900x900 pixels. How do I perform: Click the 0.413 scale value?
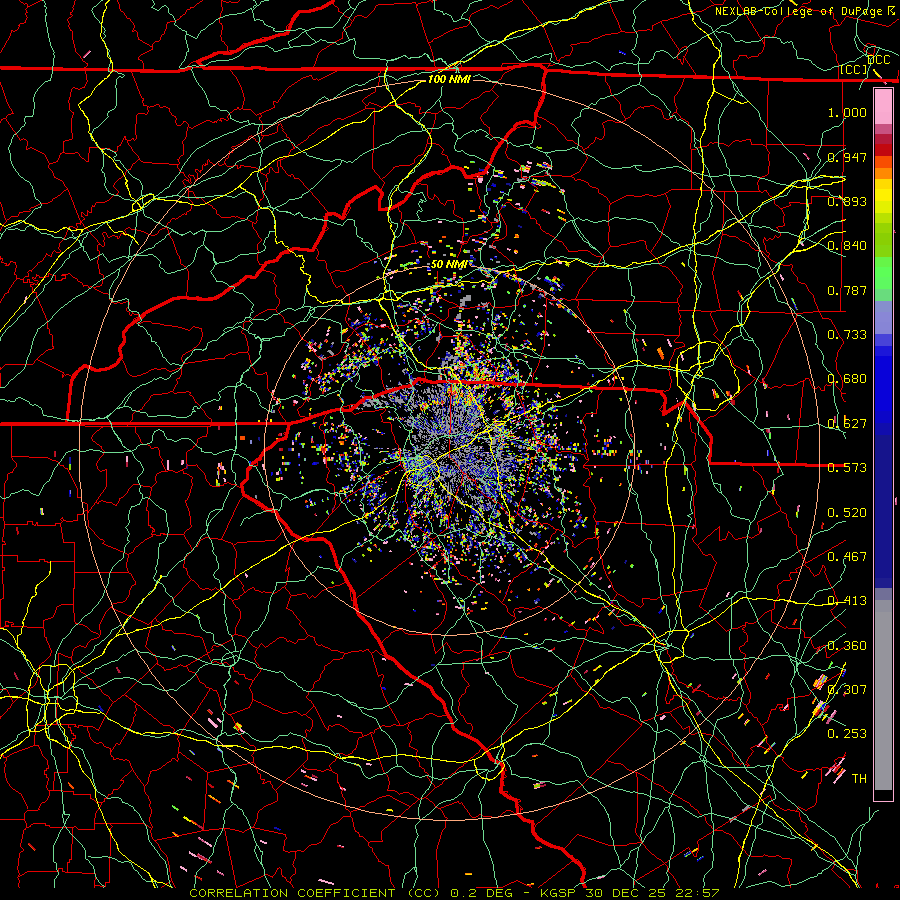(847, 600)
